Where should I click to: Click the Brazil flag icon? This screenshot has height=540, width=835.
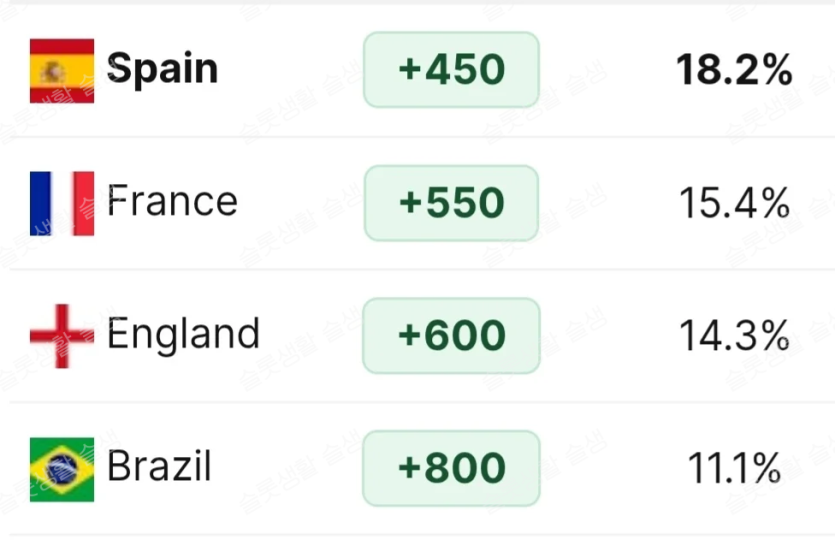coord(62,468)
